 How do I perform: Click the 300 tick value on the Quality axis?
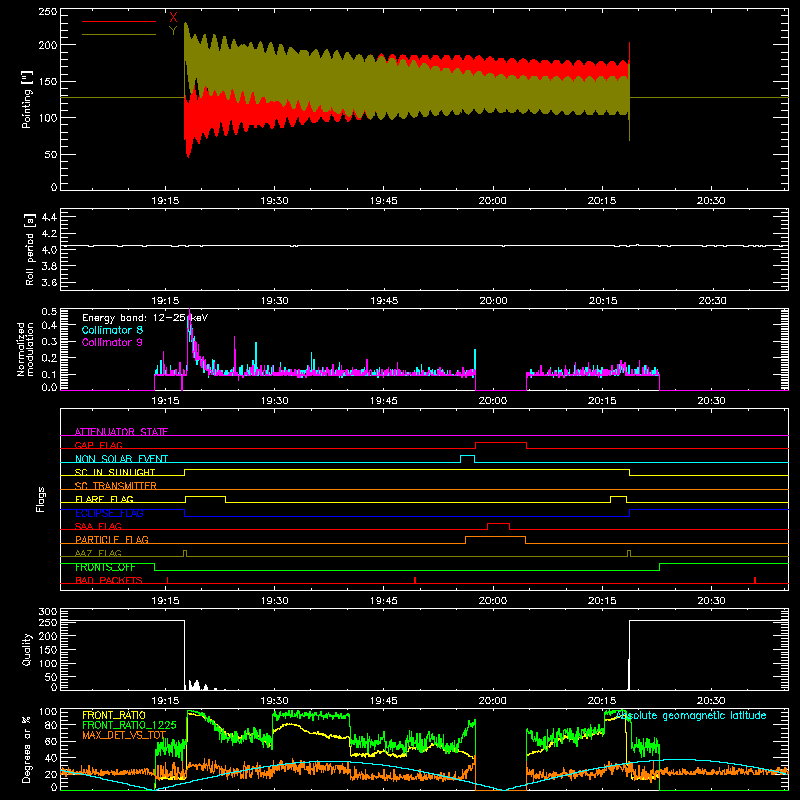pyautogui.click(x=48, y=612)
